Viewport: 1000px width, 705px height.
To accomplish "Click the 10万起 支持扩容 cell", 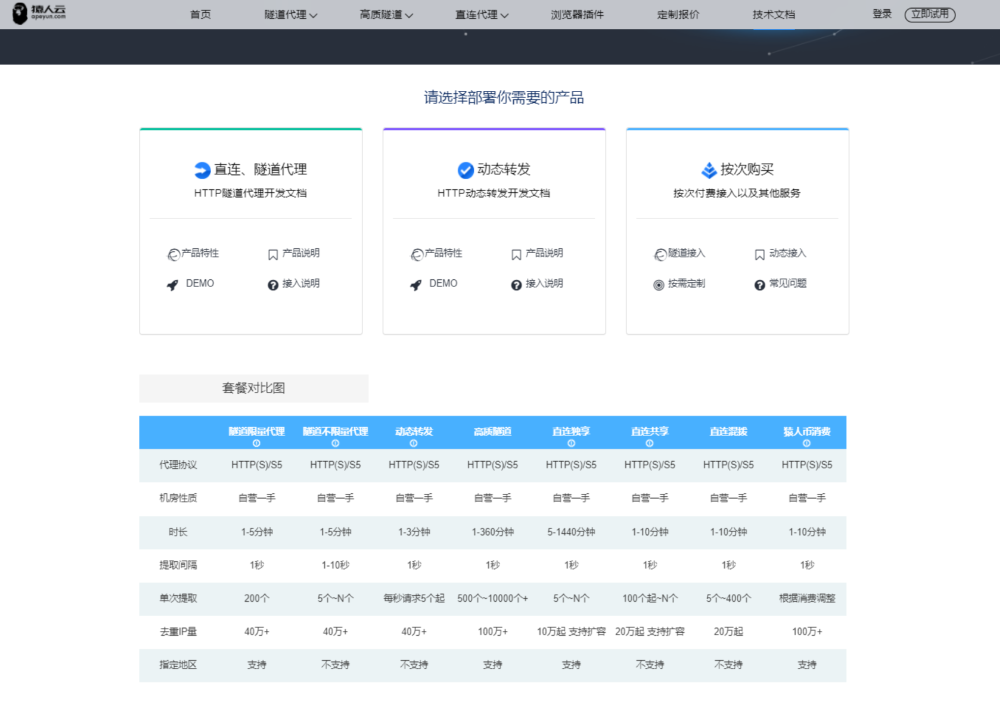I will (x=571, y=632).
